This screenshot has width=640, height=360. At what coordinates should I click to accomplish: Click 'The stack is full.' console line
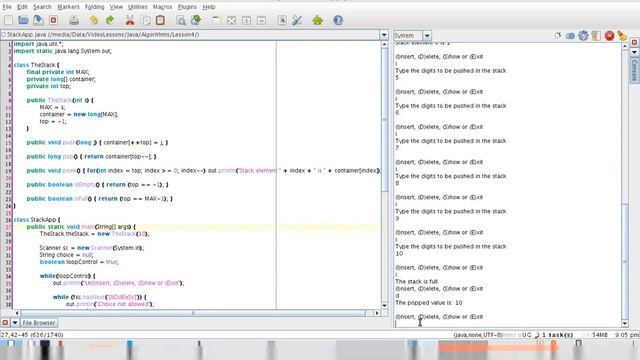tap(417, 281)
